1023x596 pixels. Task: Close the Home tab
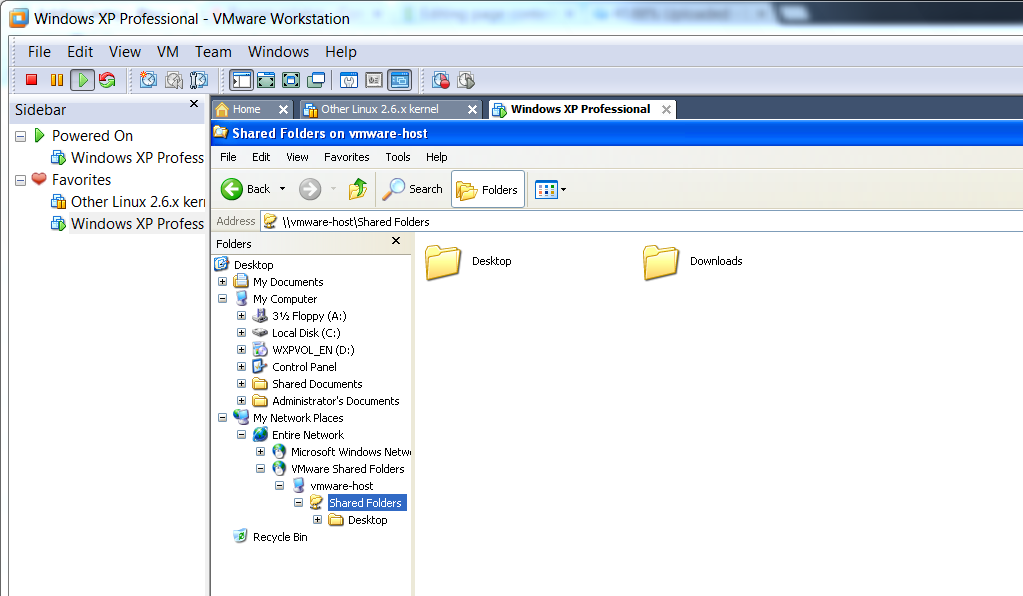pos(283,110)
